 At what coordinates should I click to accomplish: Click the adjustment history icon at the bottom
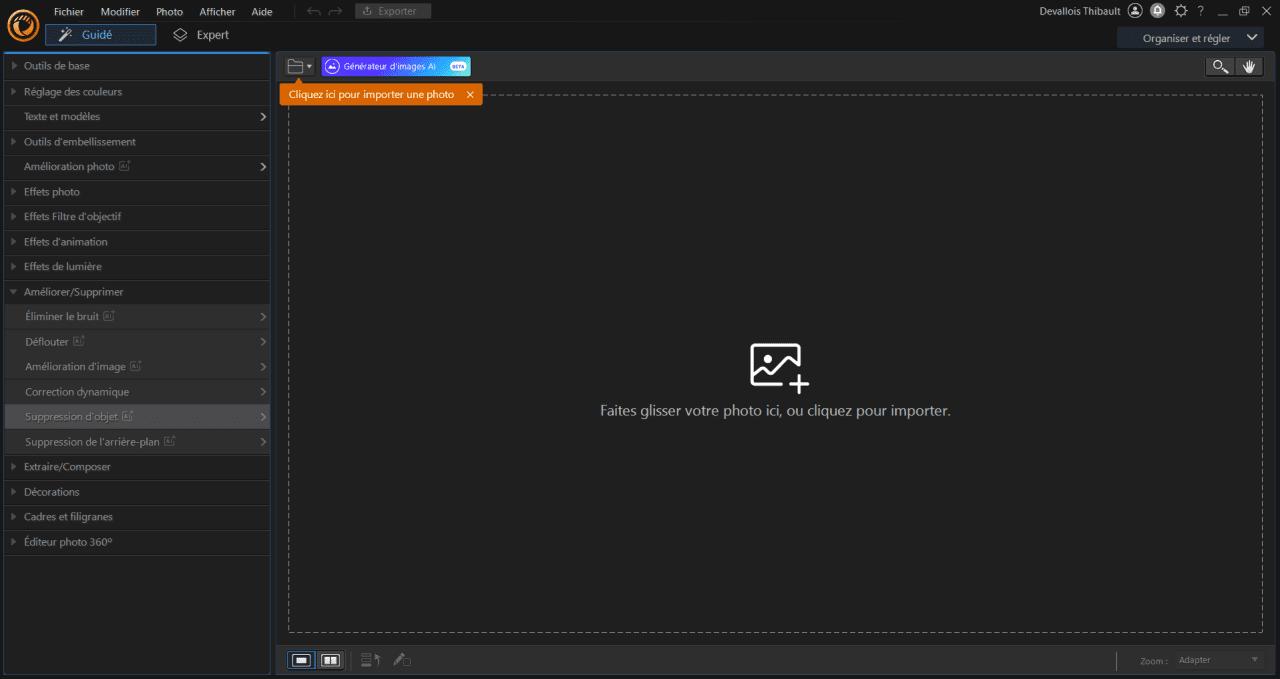click(x=369, y=660)
